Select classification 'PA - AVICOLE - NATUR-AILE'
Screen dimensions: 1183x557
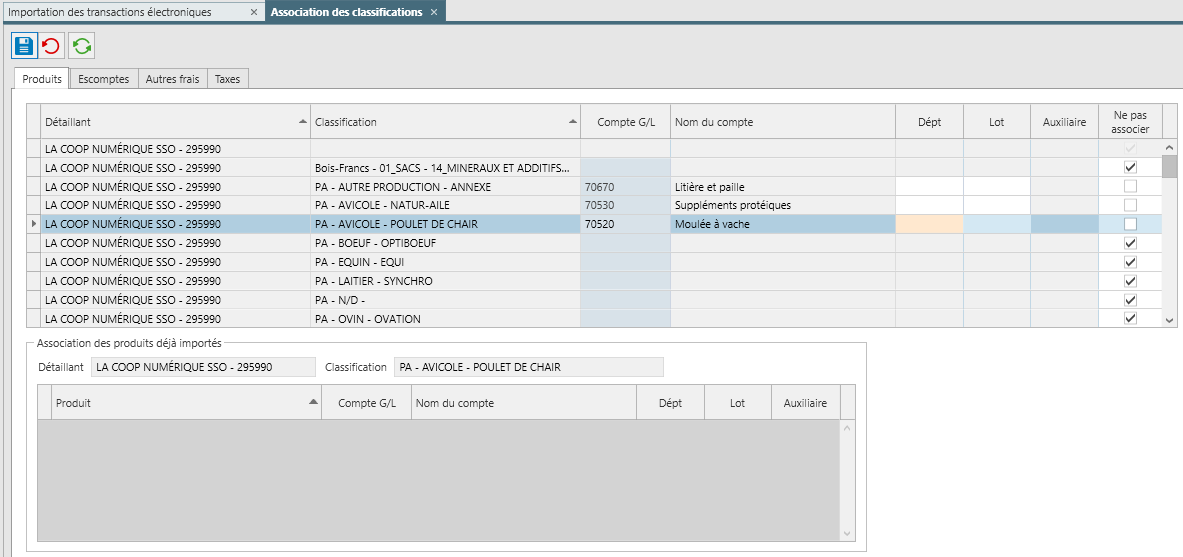coord(445,205)
